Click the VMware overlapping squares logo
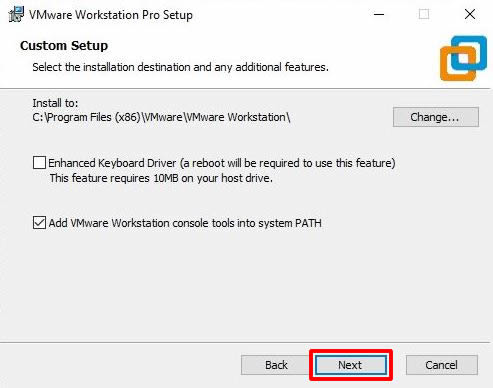This screenshot has height=388, width=493. pyautogui.click(x=463, y=58)
